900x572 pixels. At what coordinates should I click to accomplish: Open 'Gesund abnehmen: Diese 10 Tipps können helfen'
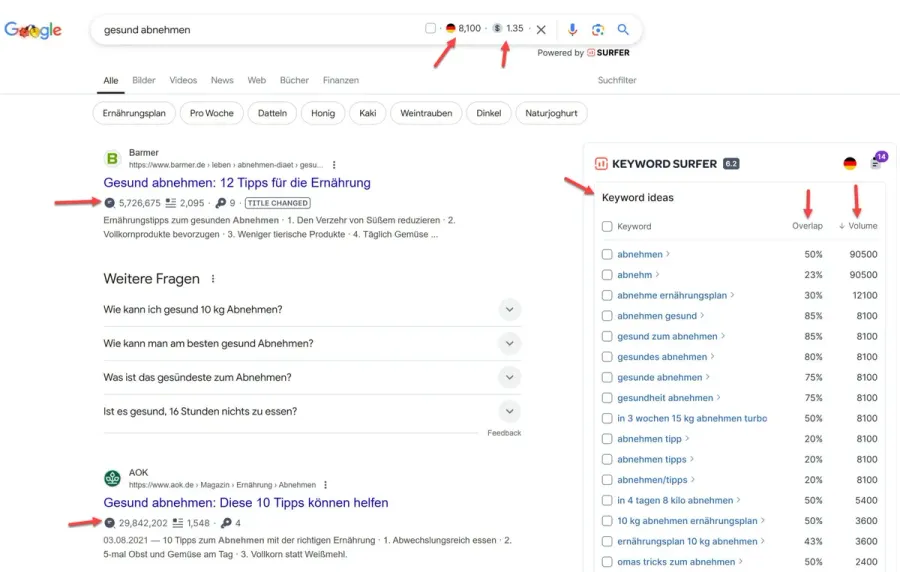coord(246,503)
